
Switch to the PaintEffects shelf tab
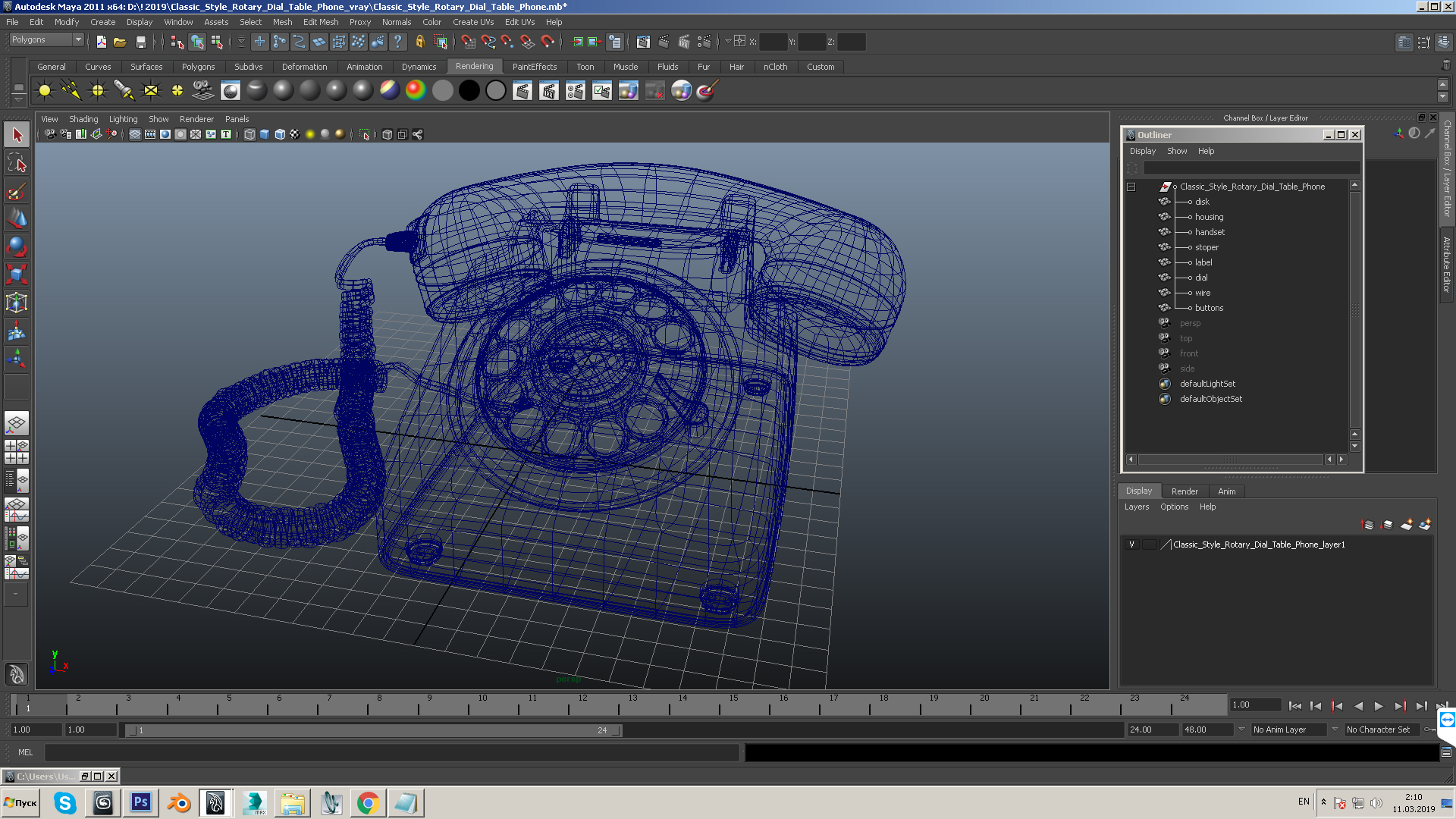coord(534,67)
